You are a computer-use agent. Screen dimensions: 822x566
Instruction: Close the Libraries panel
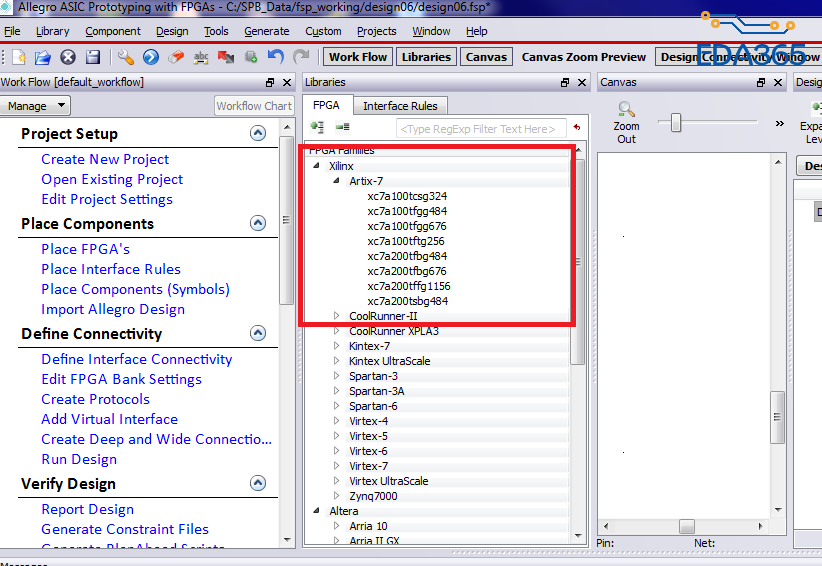click(x=582, y=82)
